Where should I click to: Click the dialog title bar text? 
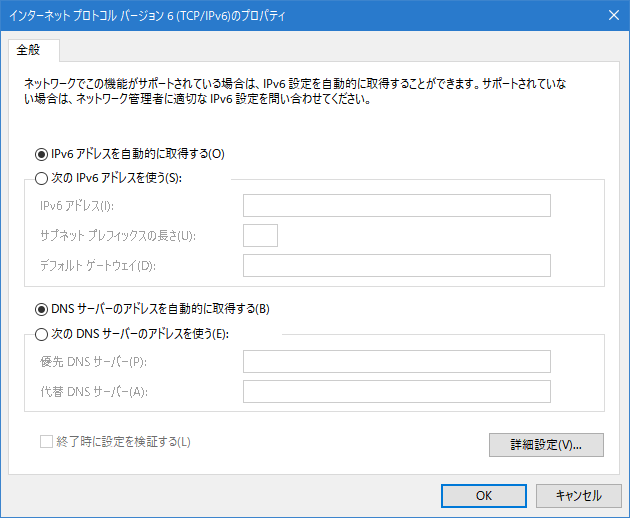147,16
